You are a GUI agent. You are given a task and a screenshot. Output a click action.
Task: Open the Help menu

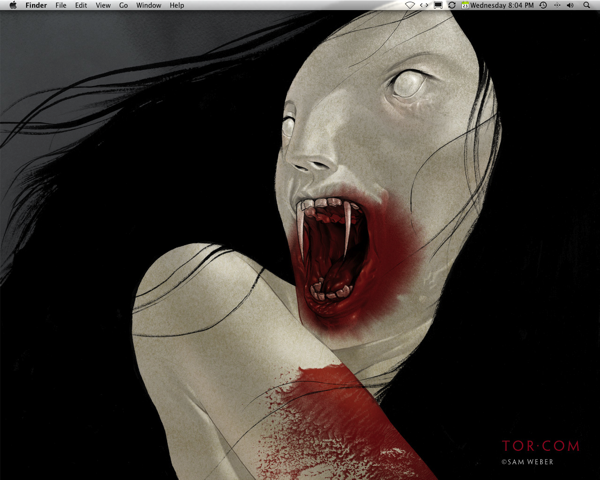pos(177,5)
